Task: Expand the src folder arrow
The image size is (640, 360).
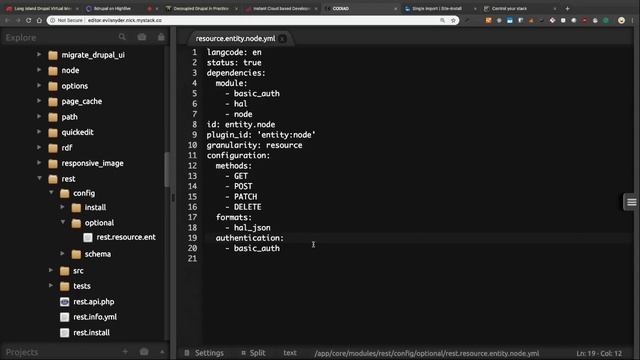Action: (51, 270)
